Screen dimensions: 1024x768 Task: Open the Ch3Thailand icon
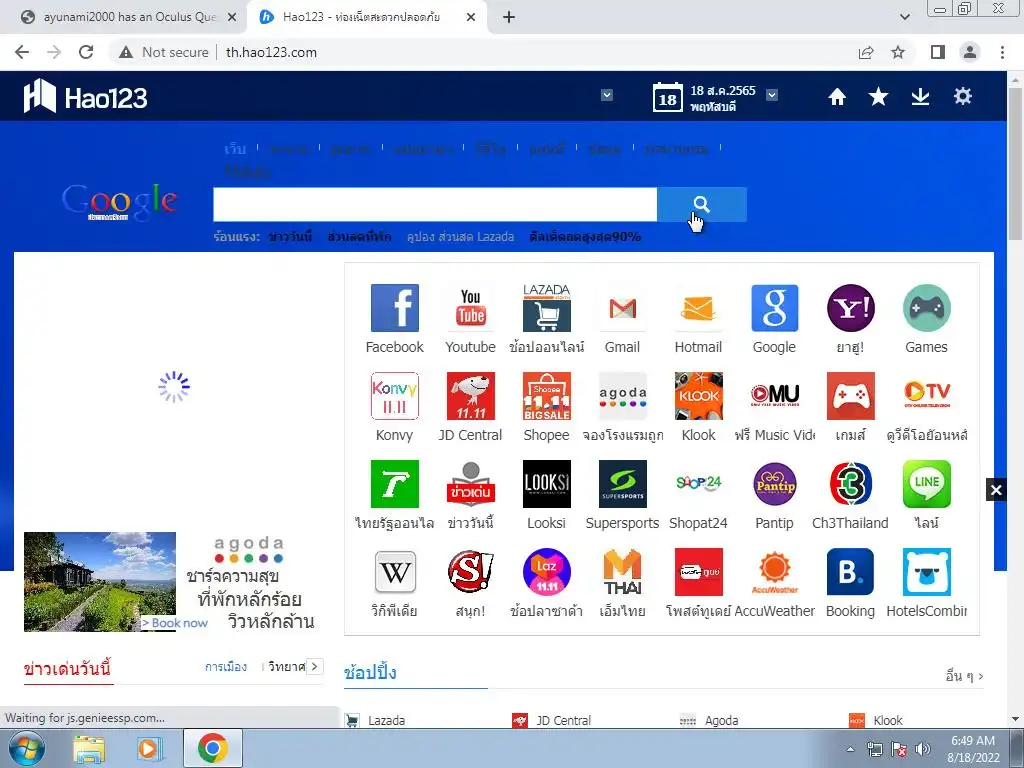[x=850, y=484]
